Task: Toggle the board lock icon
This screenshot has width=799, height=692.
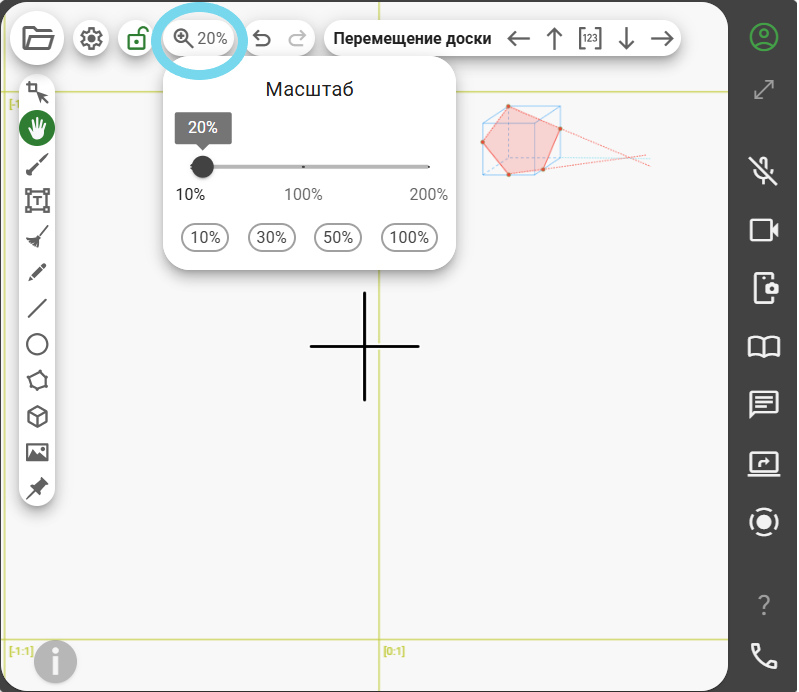Action: pos(136,39)
